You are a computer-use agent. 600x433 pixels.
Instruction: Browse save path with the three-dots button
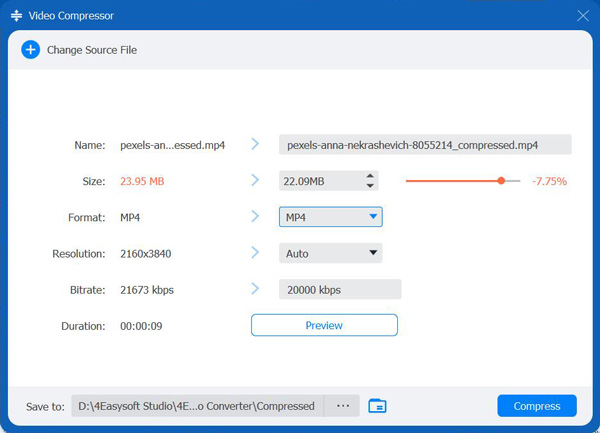(x=342, y=406)
